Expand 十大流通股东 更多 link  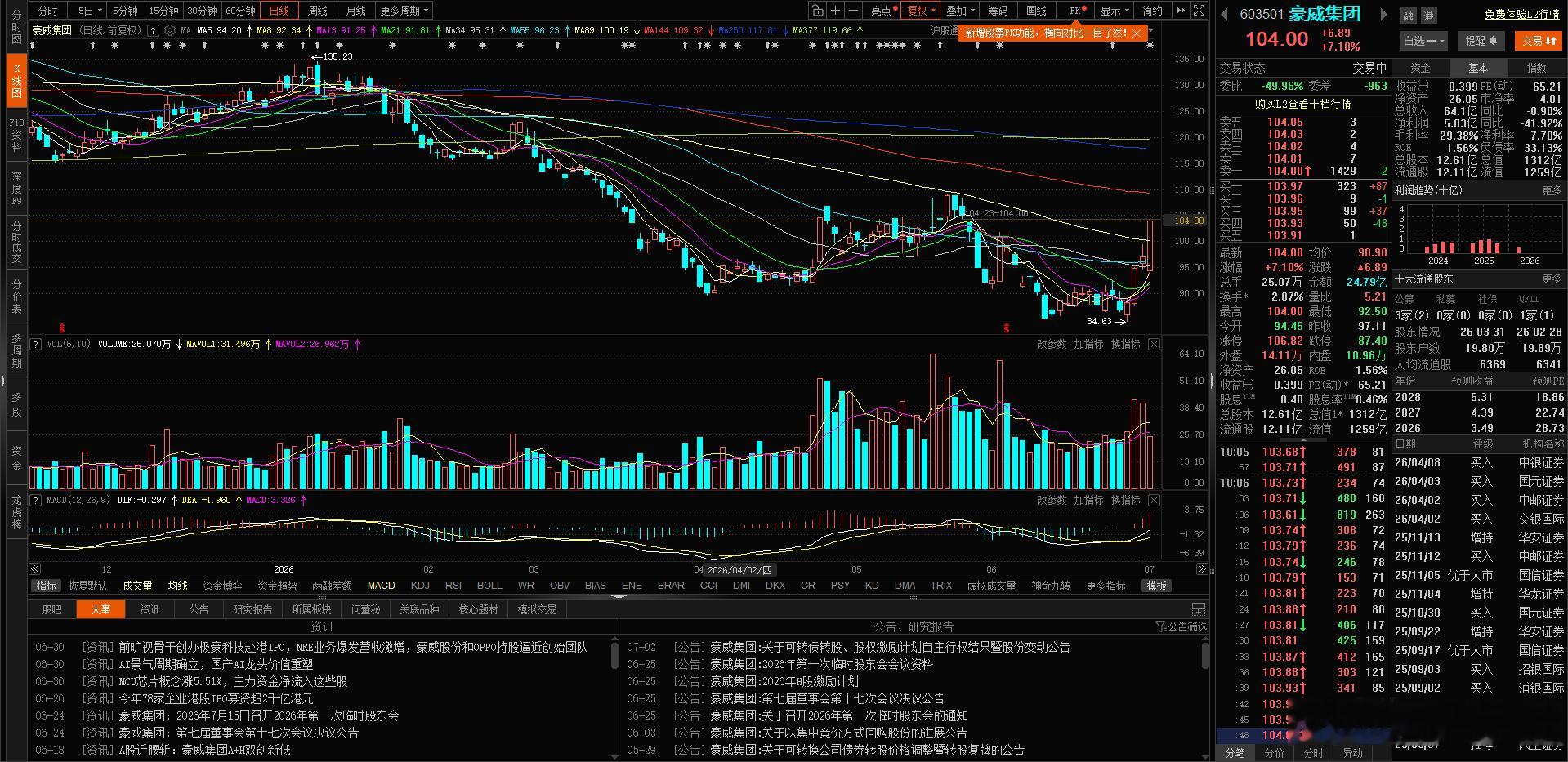(1552, 279)
